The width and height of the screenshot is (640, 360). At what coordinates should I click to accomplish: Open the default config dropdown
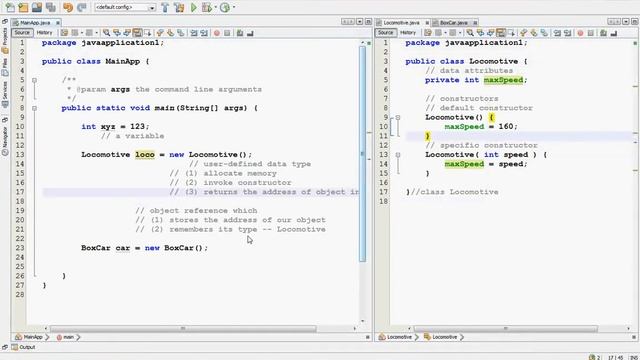tap(125, 7)
